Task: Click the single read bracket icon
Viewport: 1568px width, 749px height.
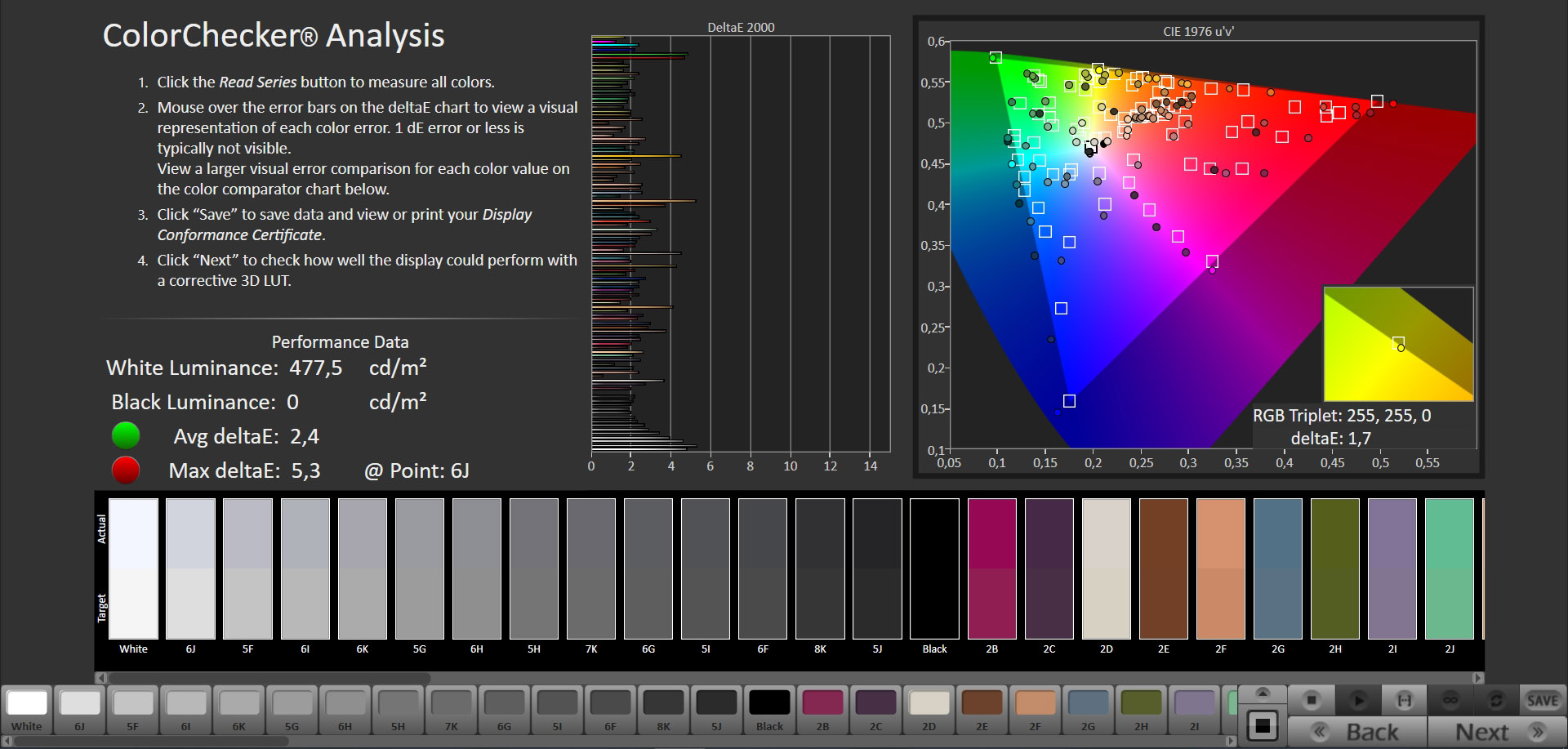Action: coord(1404,700)
